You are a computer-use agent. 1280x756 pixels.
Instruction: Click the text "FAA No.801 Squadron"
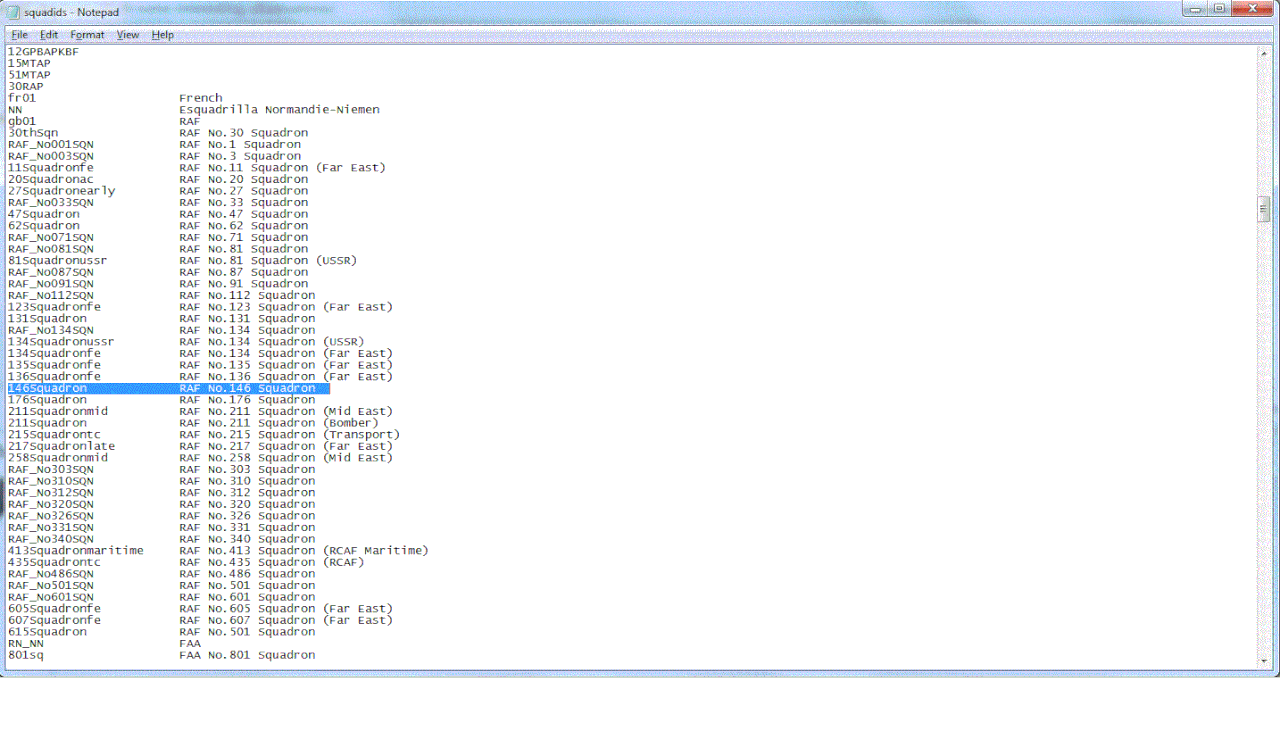click(x=247, y=655)
